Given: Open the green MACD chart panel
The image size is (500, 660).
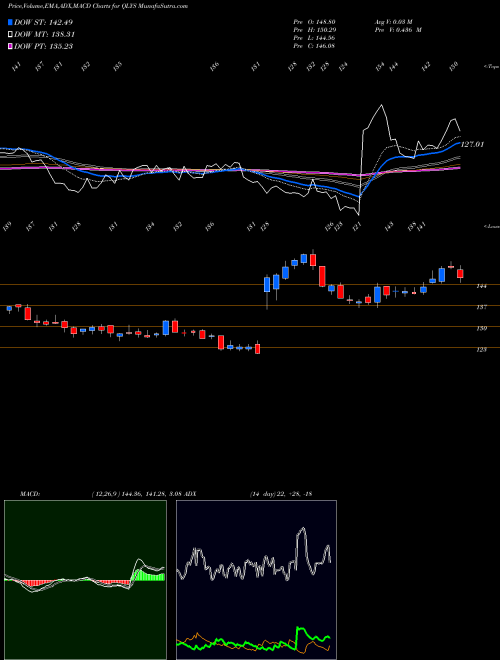Looking at the screenshot, I should [x=85, y=580].
